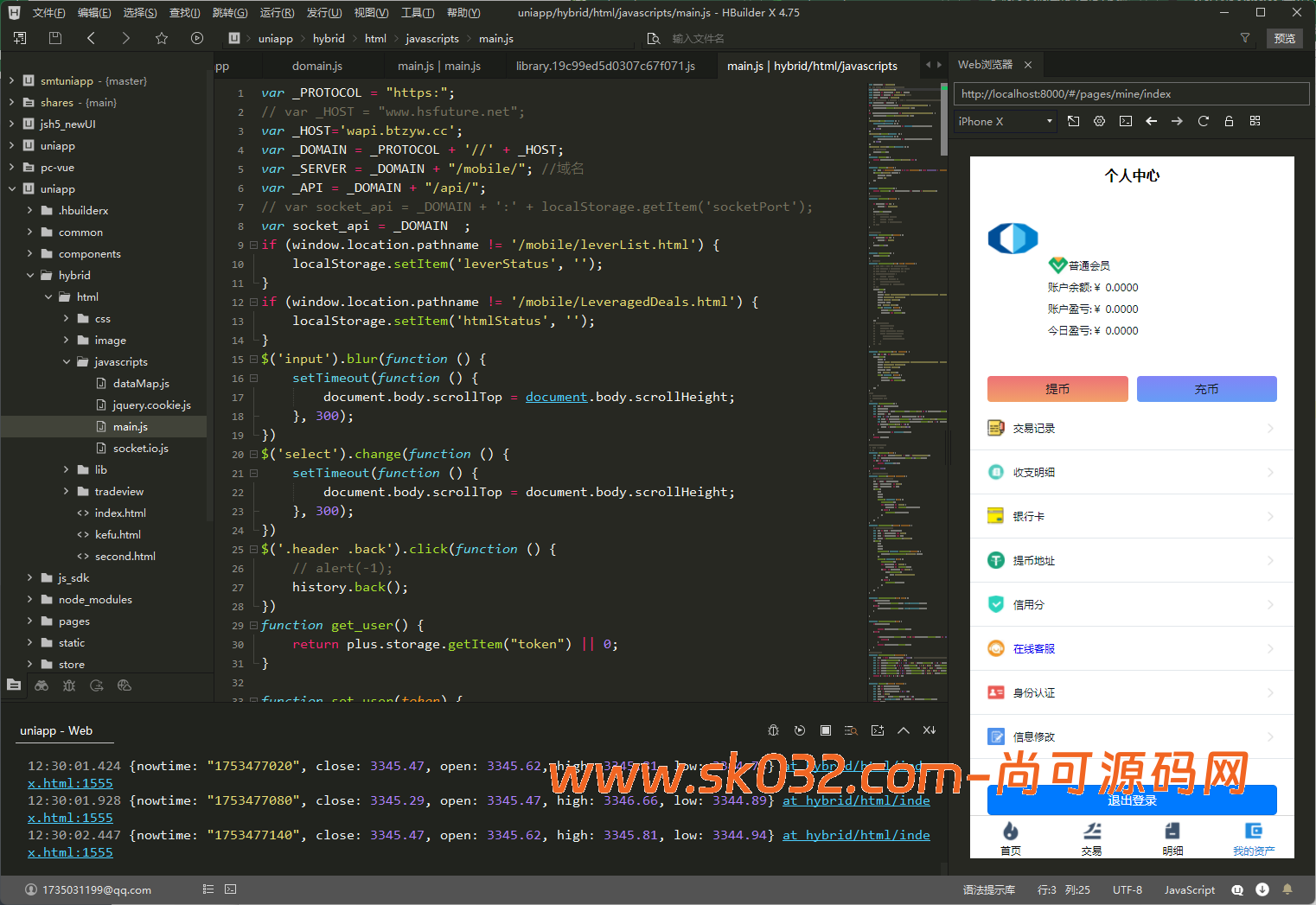The image size is (1316, 905).
Task: Stop the running uniapp console process
Action: click(x=826, y=730)
